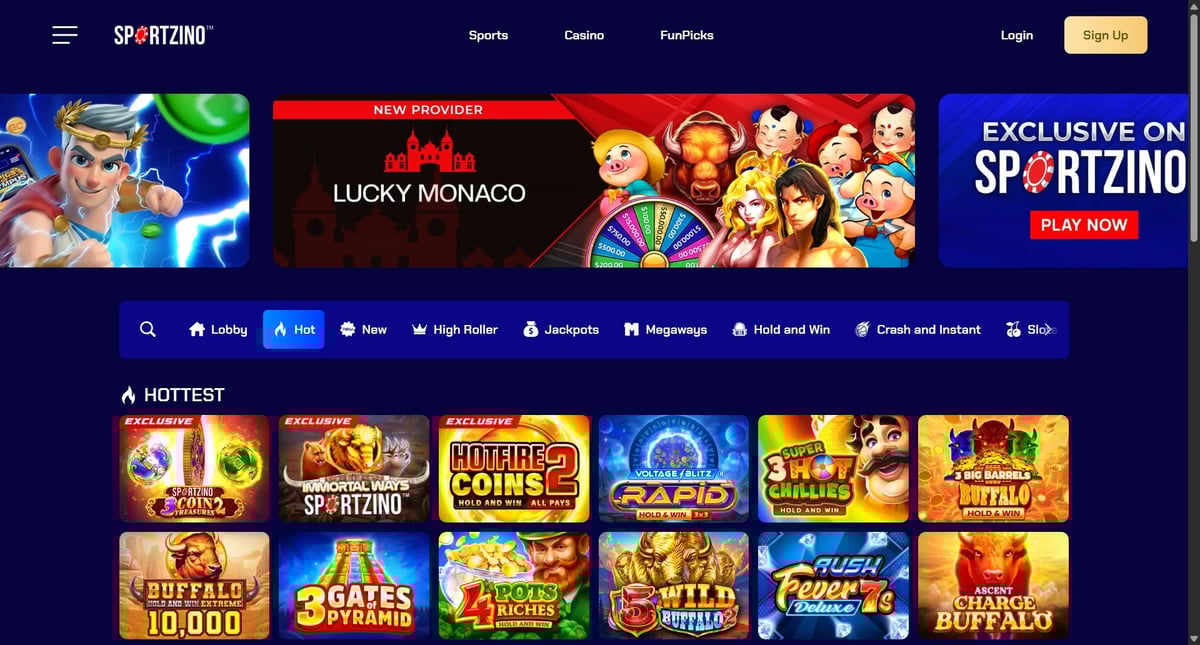Open the Crash and Instant category
Viewport: 1200px width, 645px height.
point(918,329)
